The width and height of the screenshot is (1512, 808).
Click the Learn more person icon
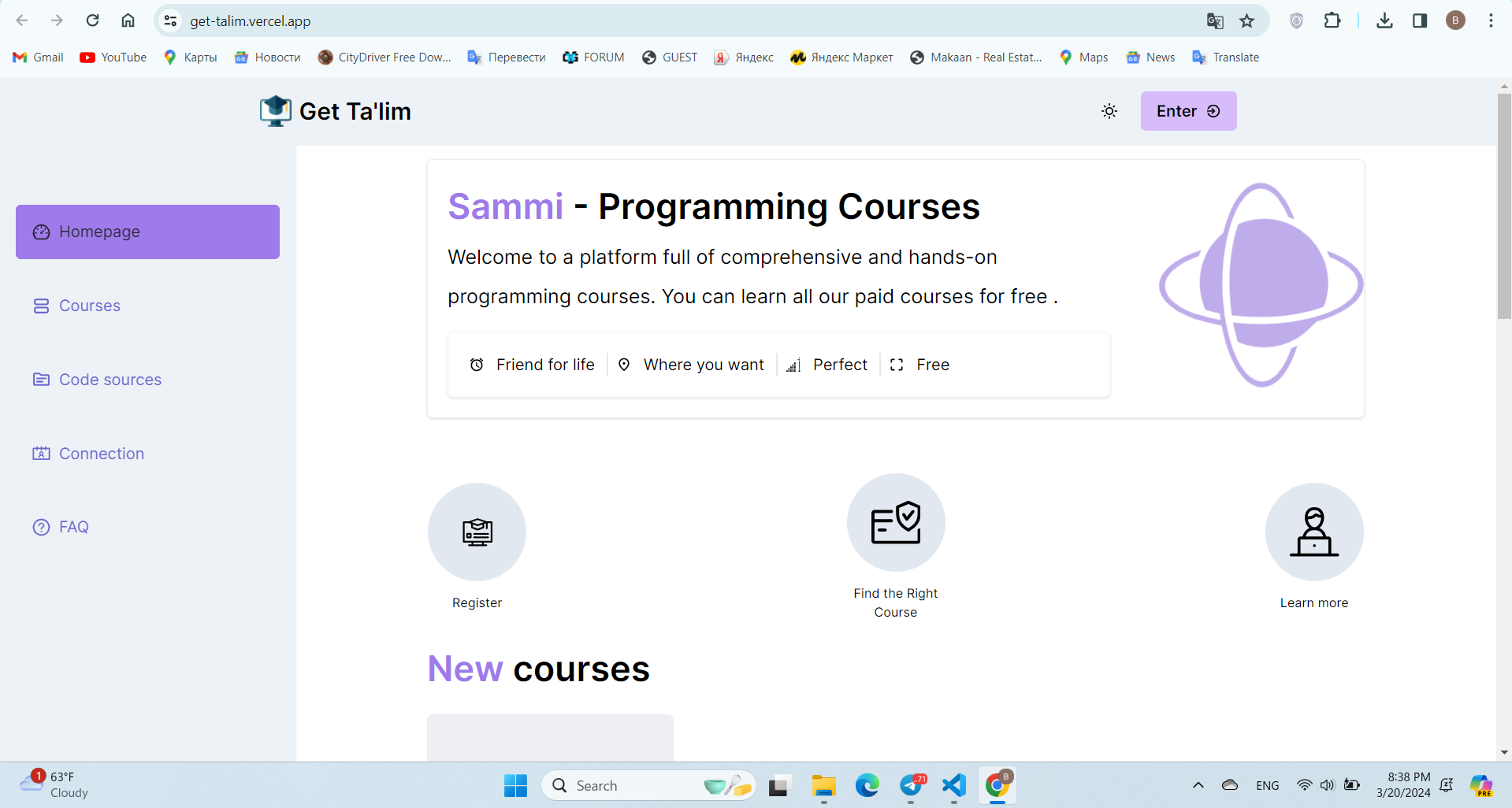pos(1313,532)
